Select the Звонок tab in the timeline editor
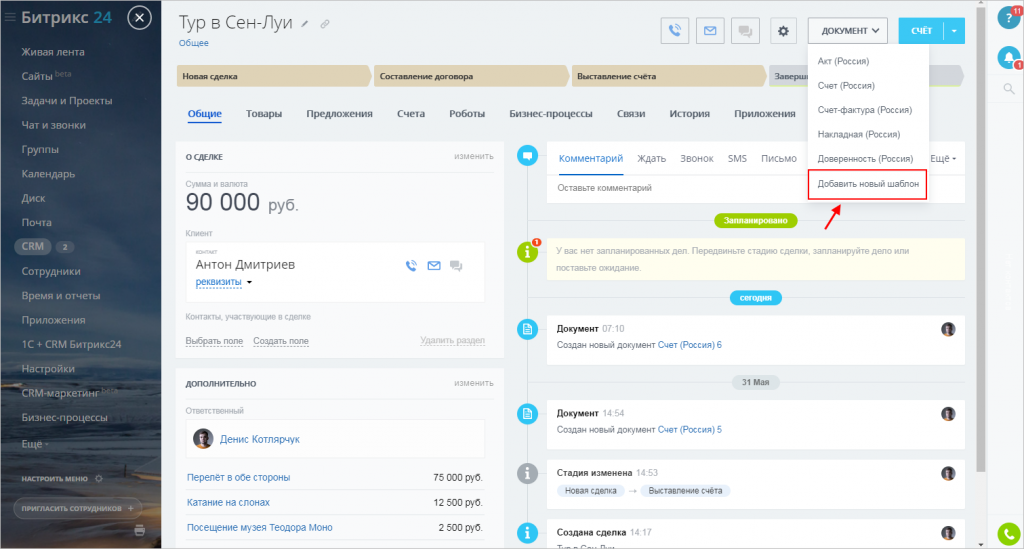This screenshot has width=1024, height=549. (697, 159)
